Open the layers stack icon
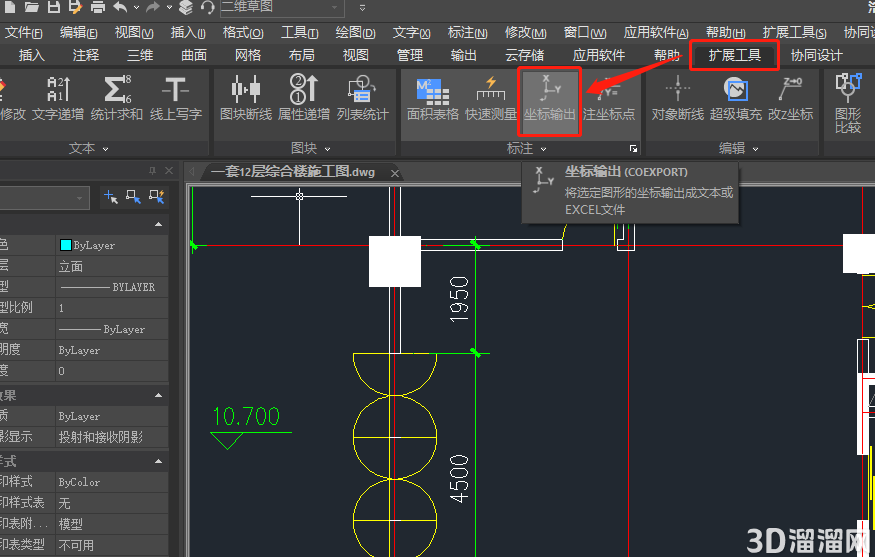This screenshot has height=557, width=875. coord(185,7)
